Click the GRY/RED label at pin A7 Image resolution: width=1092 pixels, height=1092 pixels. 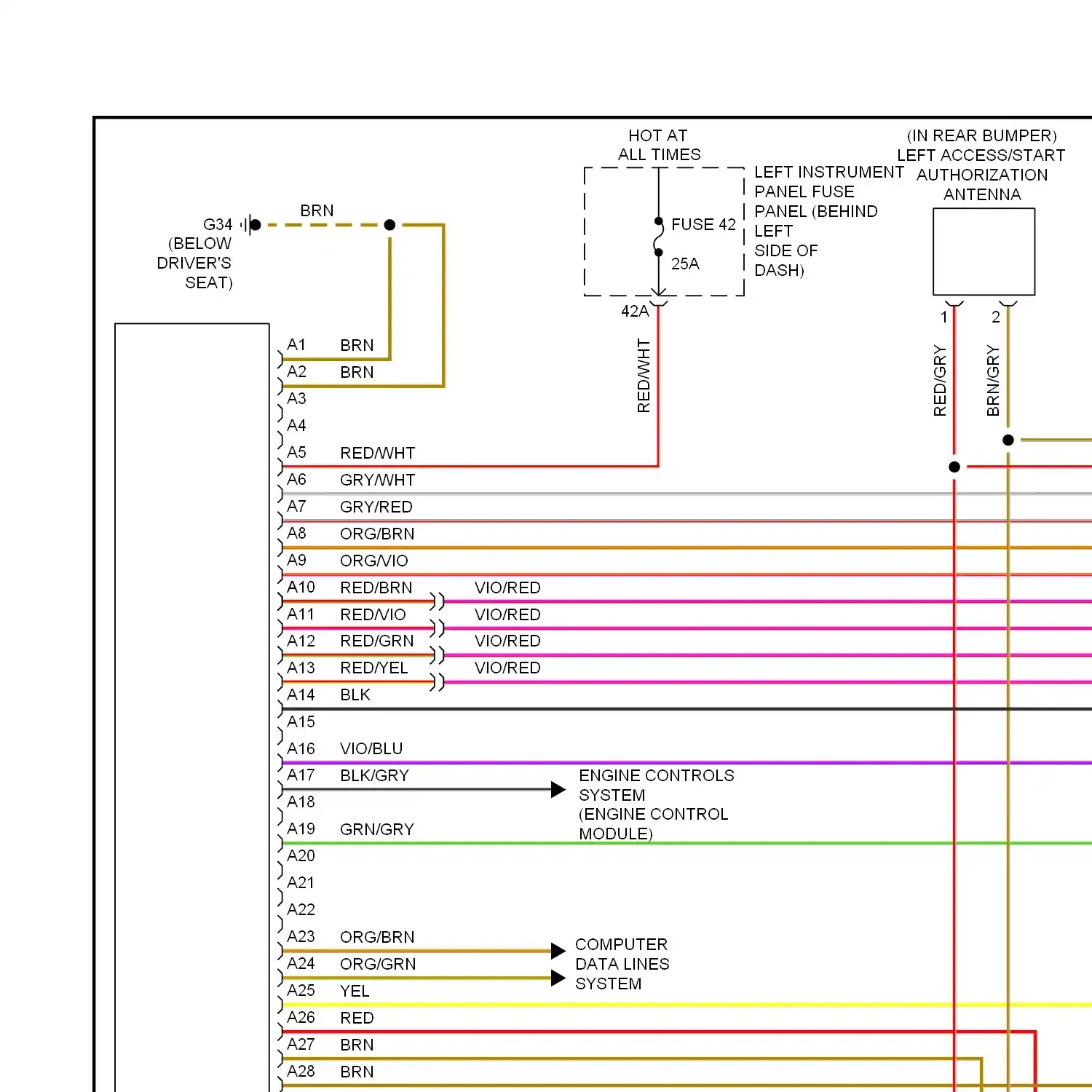click(376, 507)
